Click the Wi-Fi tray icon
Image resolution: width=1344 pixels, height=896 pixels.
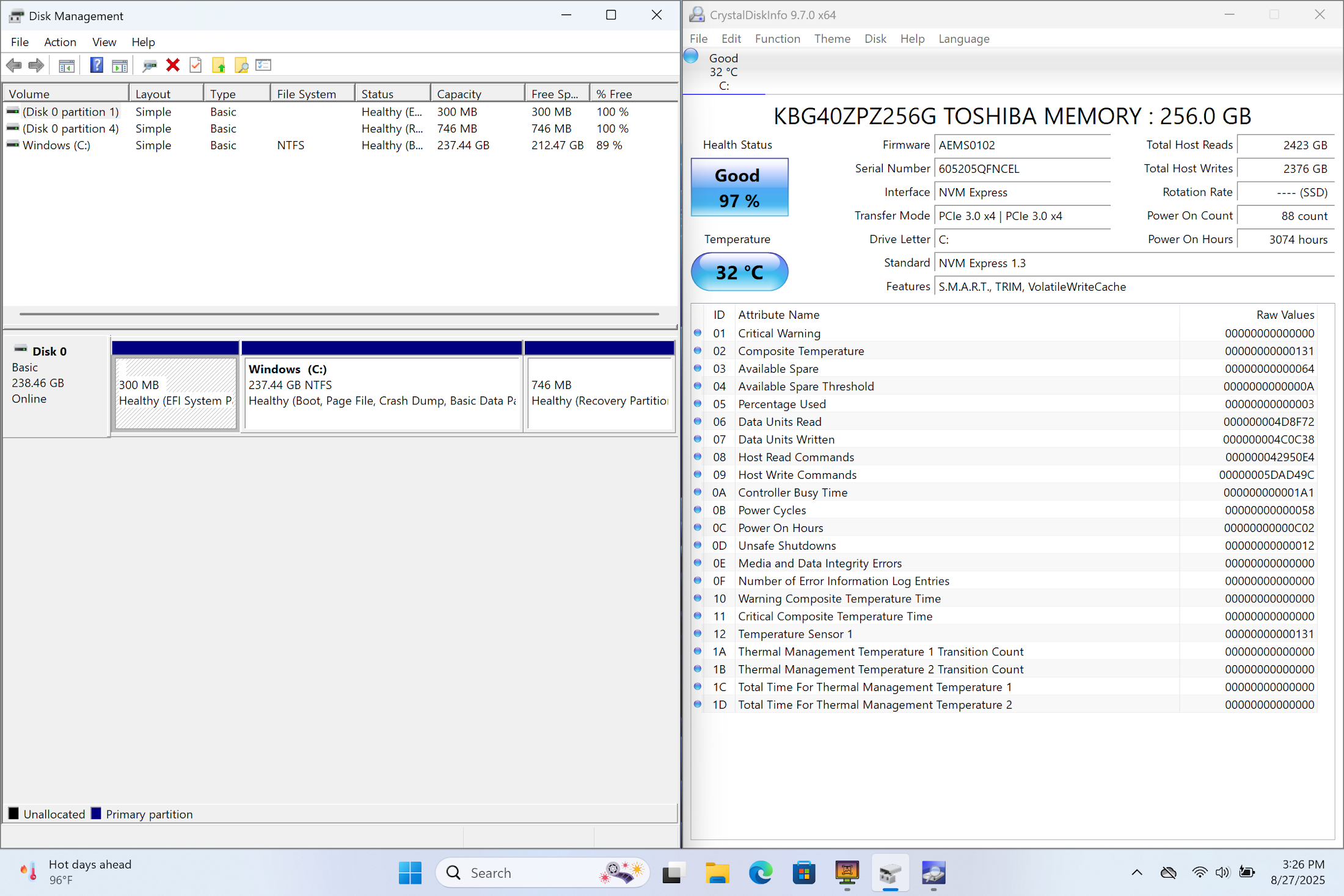1200,872
